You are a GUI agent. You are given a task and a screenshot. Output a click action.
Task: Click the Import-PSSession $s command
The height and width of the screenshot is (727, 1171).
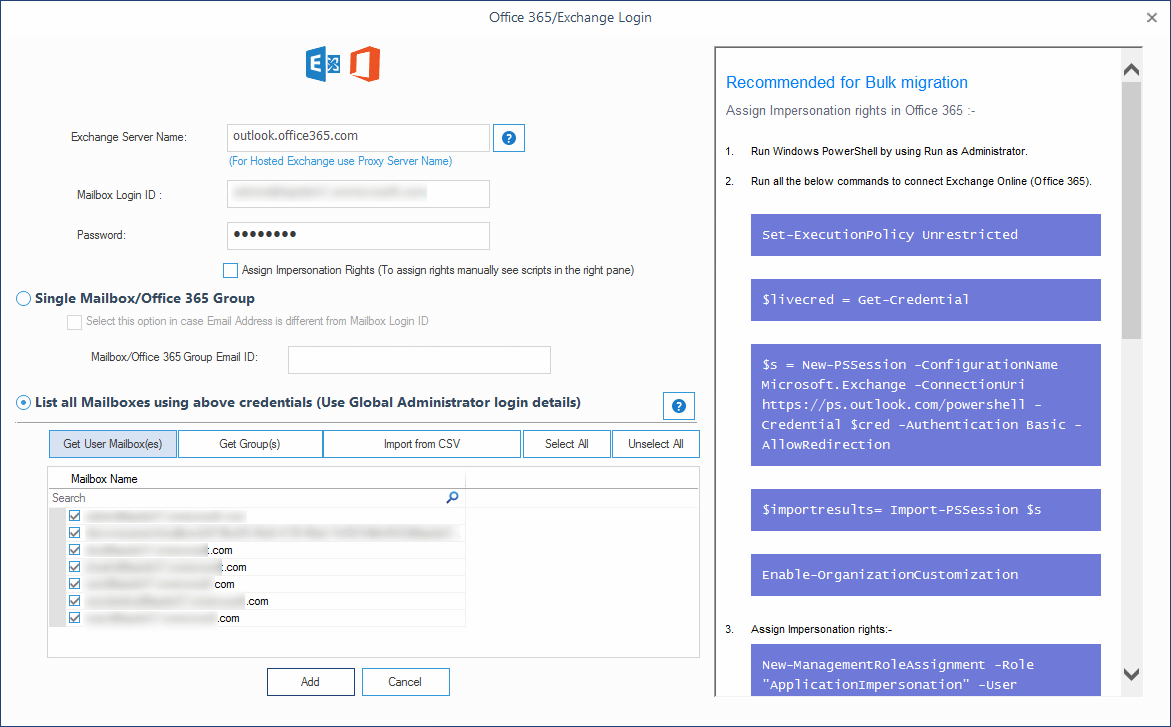coord(926,510)
